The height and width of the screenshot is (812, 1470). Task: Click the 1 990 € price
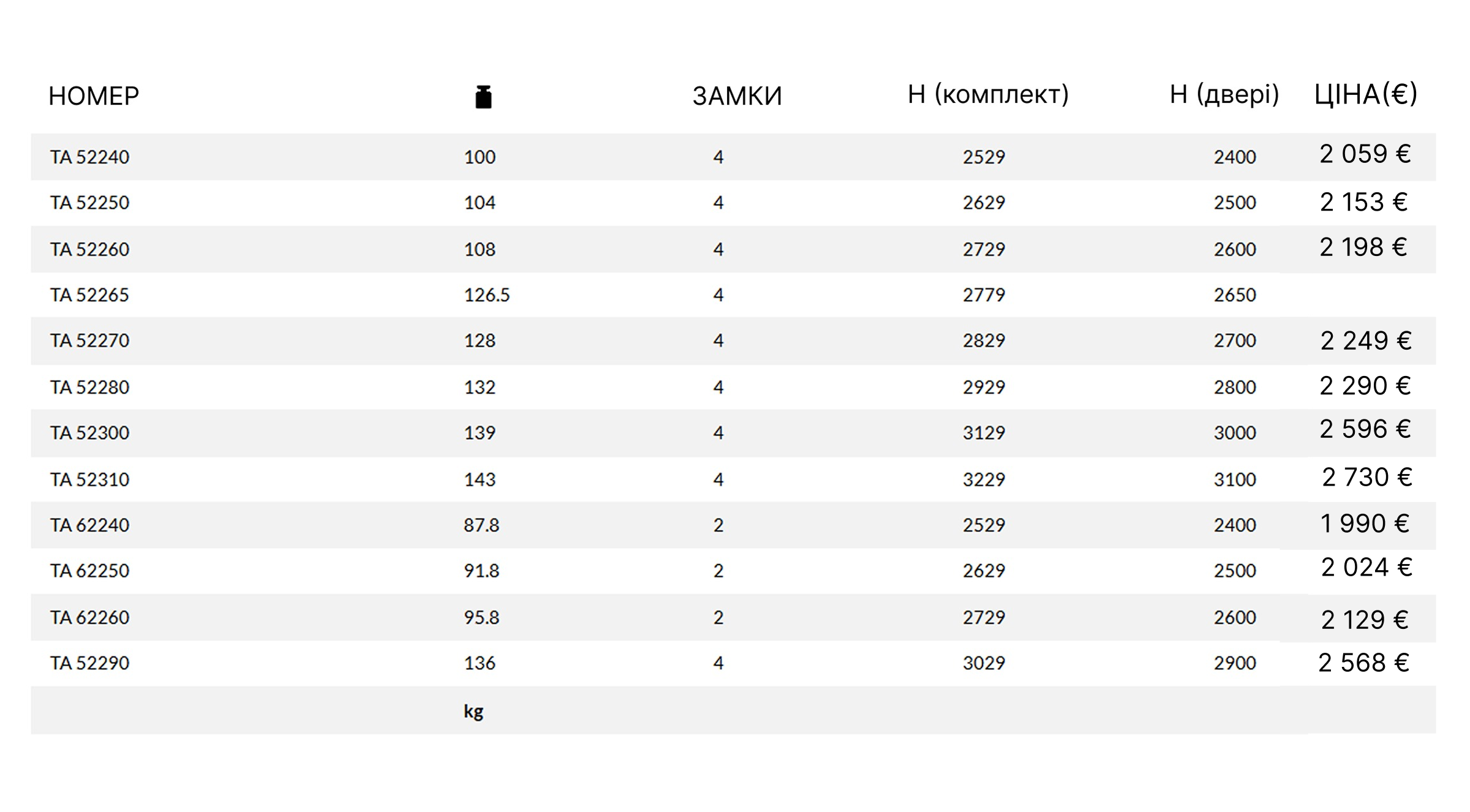1364,524
